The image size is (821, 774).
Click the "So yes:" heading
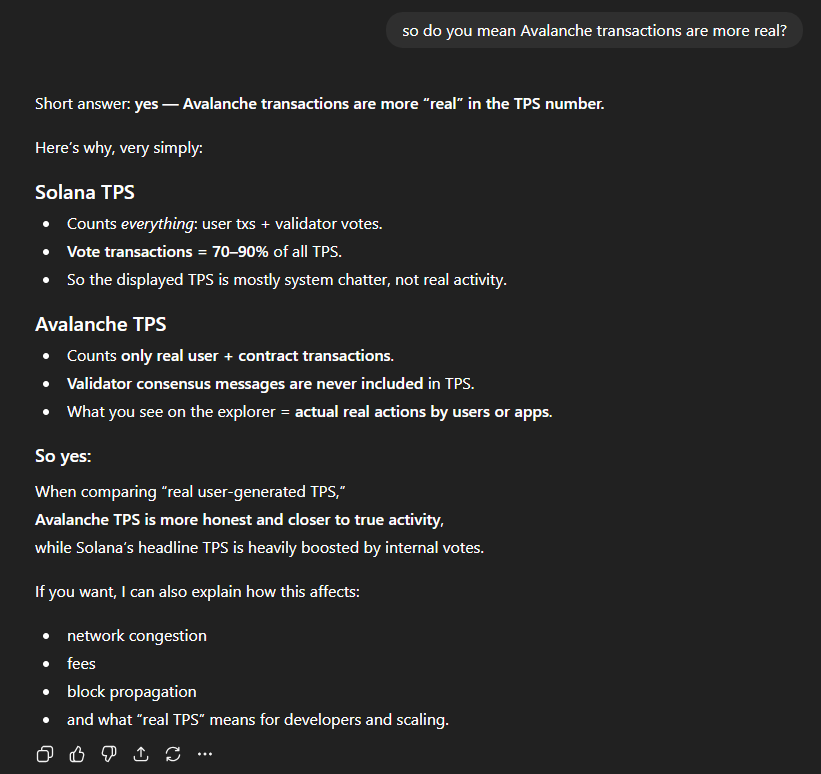point(64,457)
